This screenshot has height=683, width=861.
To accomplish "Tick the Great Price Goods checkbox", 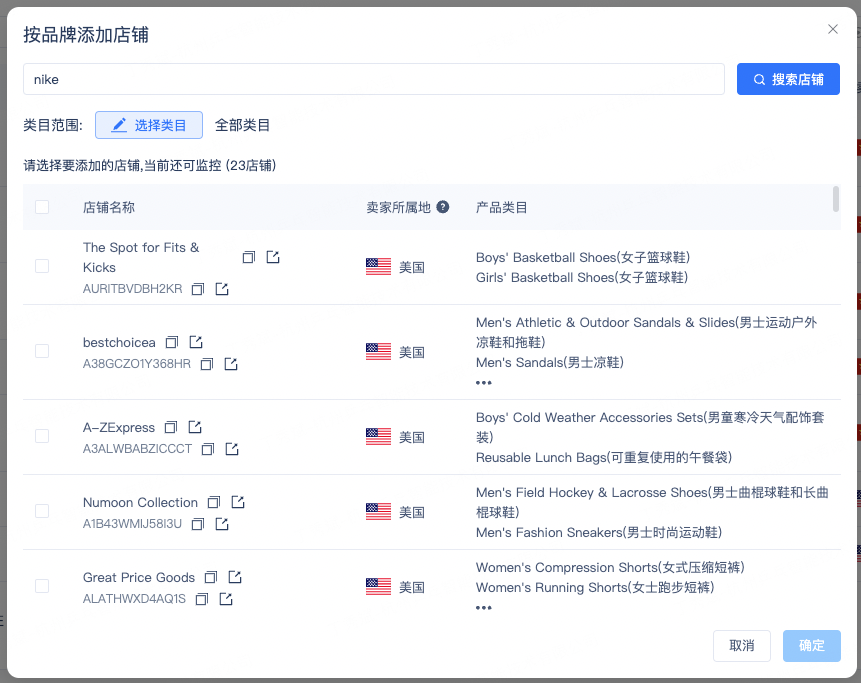I will coord(42,586).
